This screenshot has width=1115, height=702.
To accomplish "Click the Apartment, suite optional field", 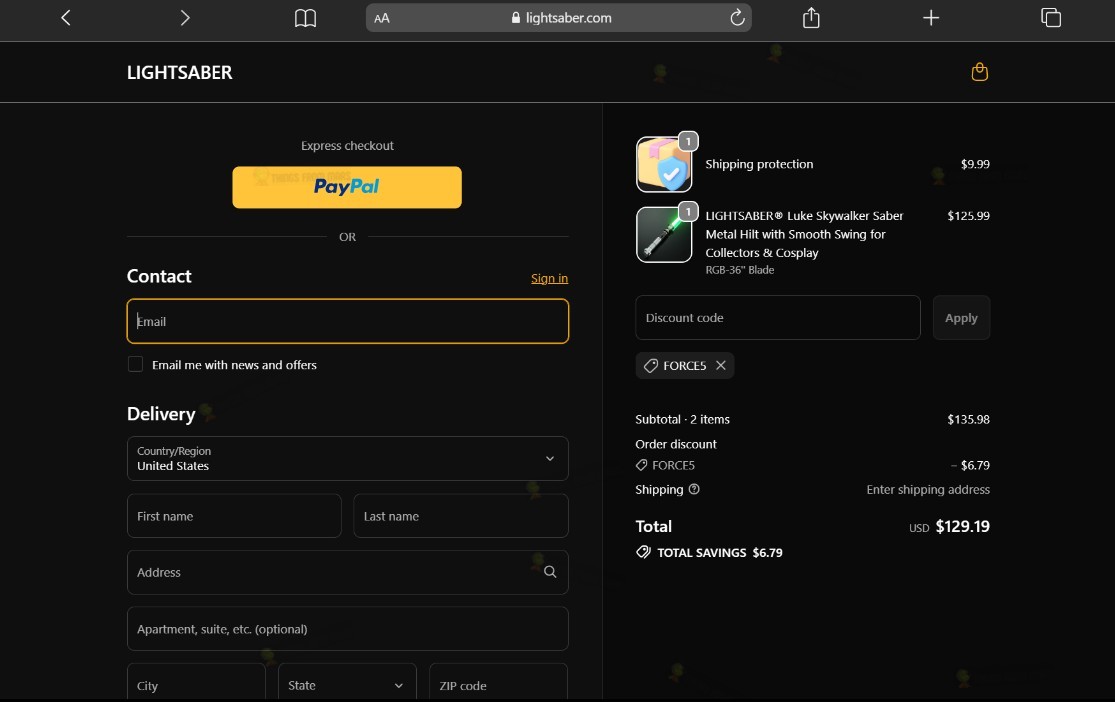I will pos(348,629).
